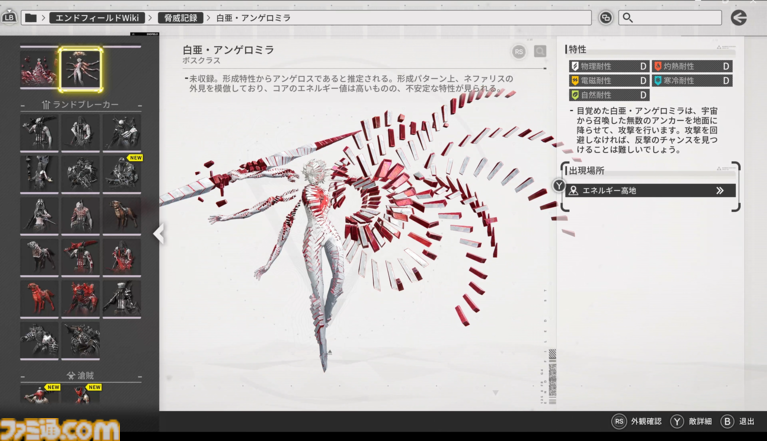Click the folder icon in the breadcrumb bar
767x441 pixels.
point(31,18)
